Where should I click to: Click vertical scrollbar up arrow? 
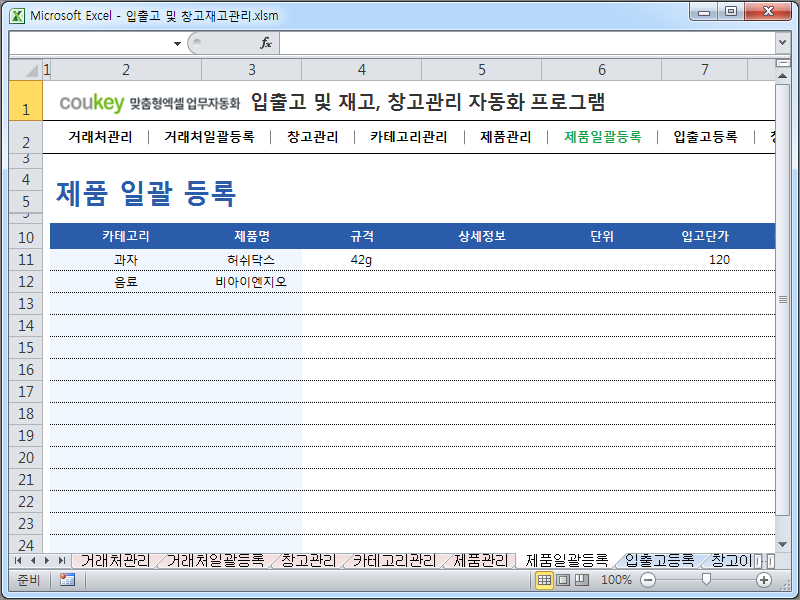click(x=782, y=76)
